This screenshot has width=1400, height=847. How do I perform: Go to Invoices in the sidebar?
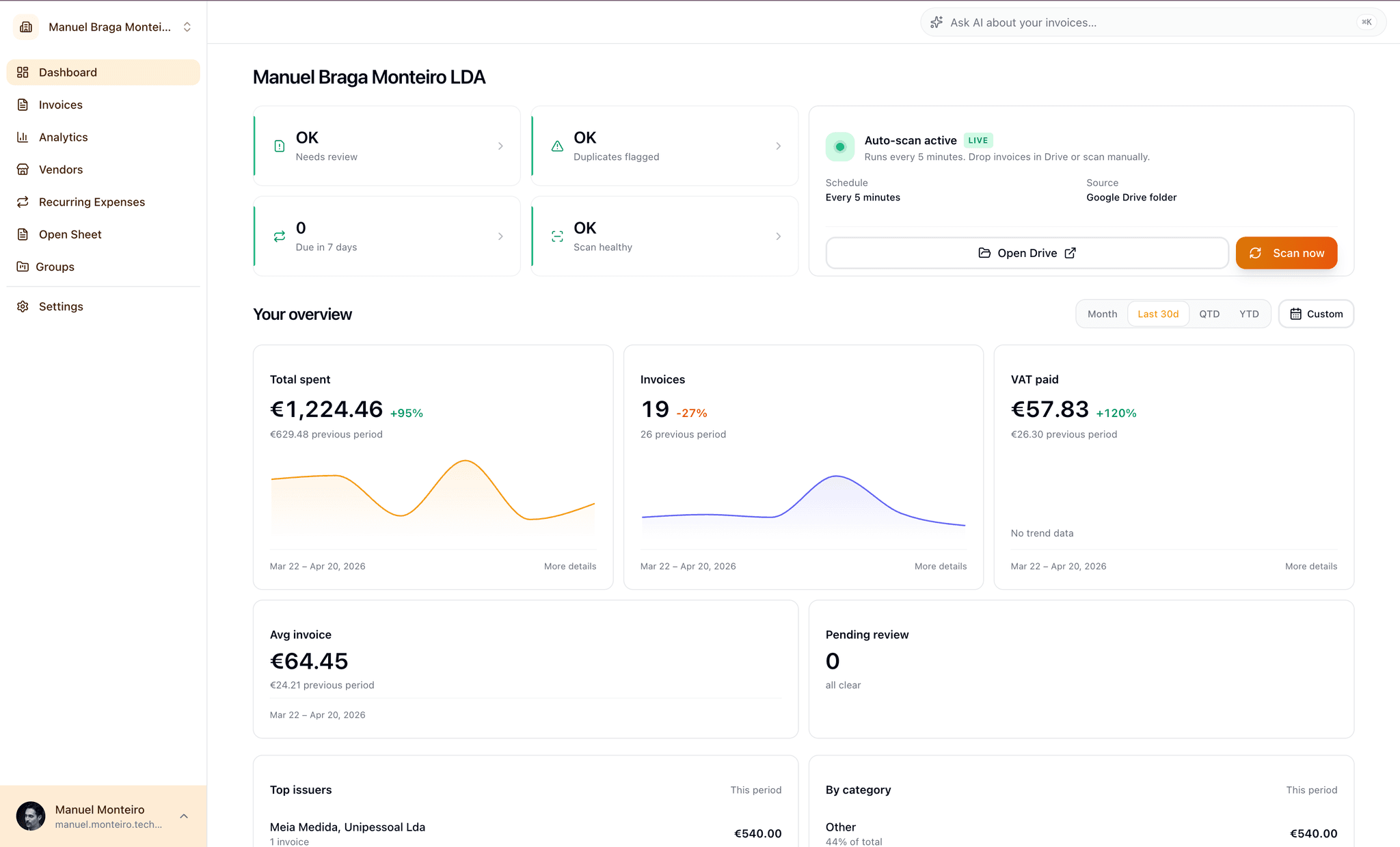pos(103,105)
